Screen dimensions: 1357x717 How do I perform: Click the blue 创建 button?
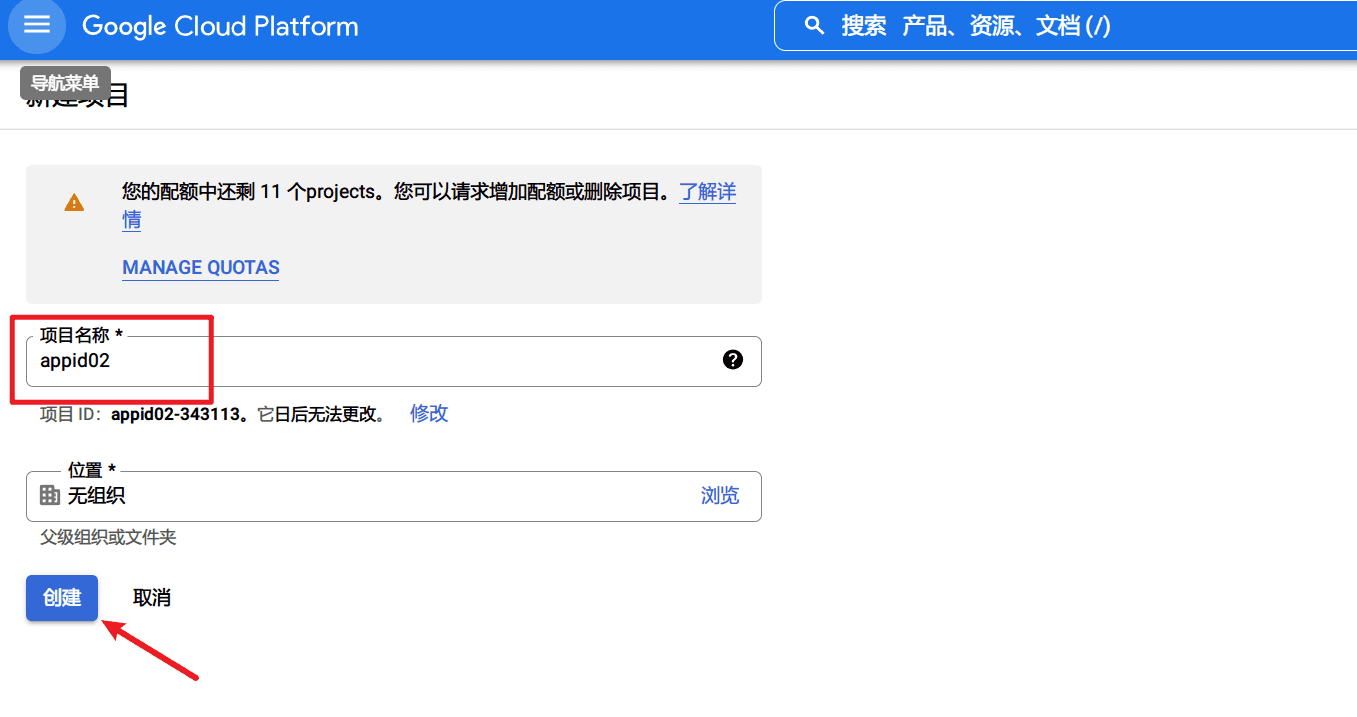click(x=62, y=598)
